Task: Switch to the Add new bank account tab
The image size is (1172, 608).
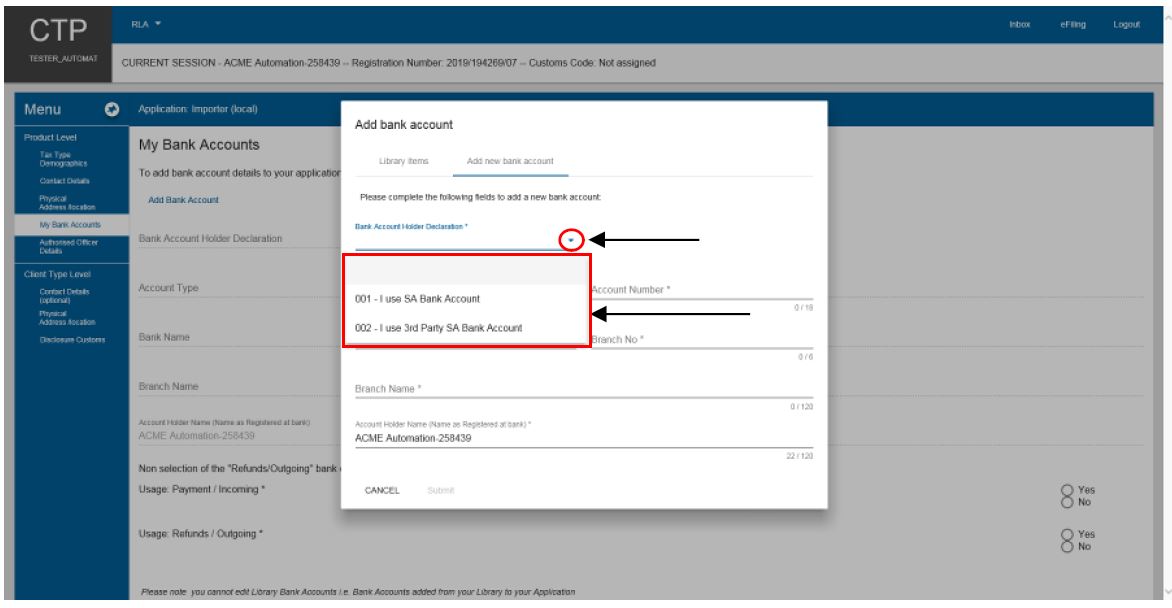Action: tap(511, 161)
